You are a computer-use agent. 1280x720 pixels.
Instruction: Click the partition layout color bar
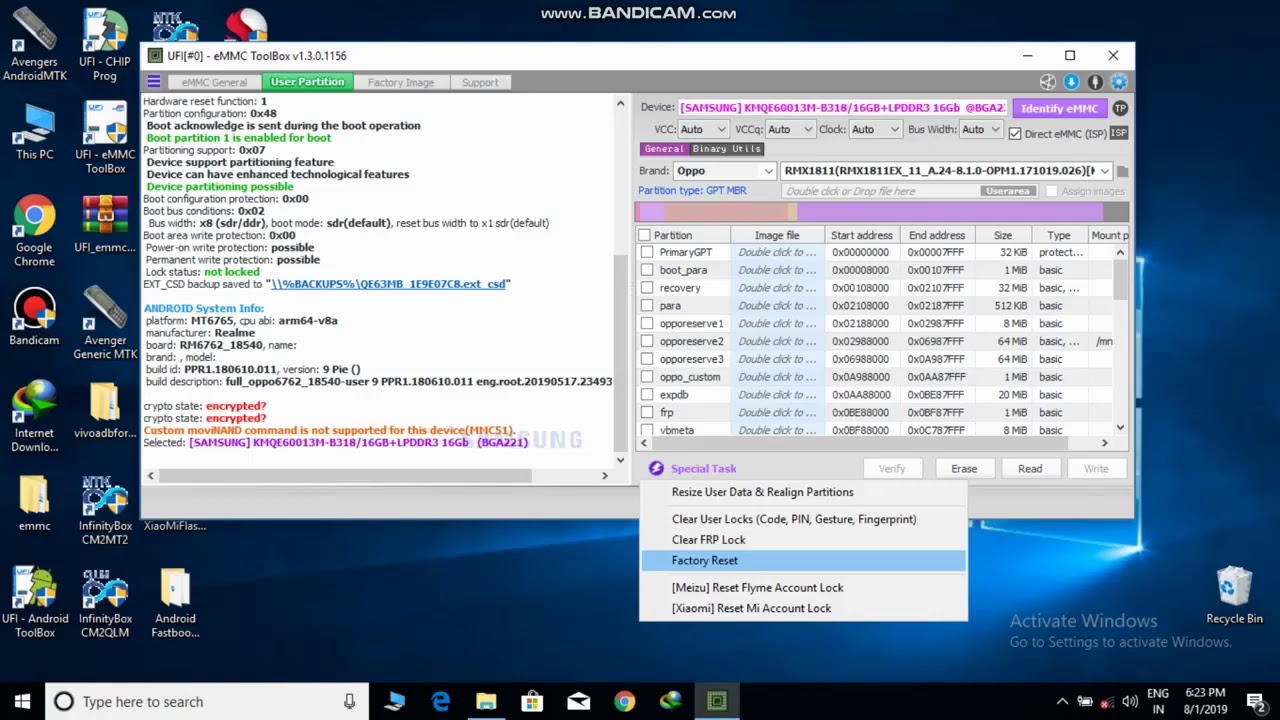[x=882, y=212]
